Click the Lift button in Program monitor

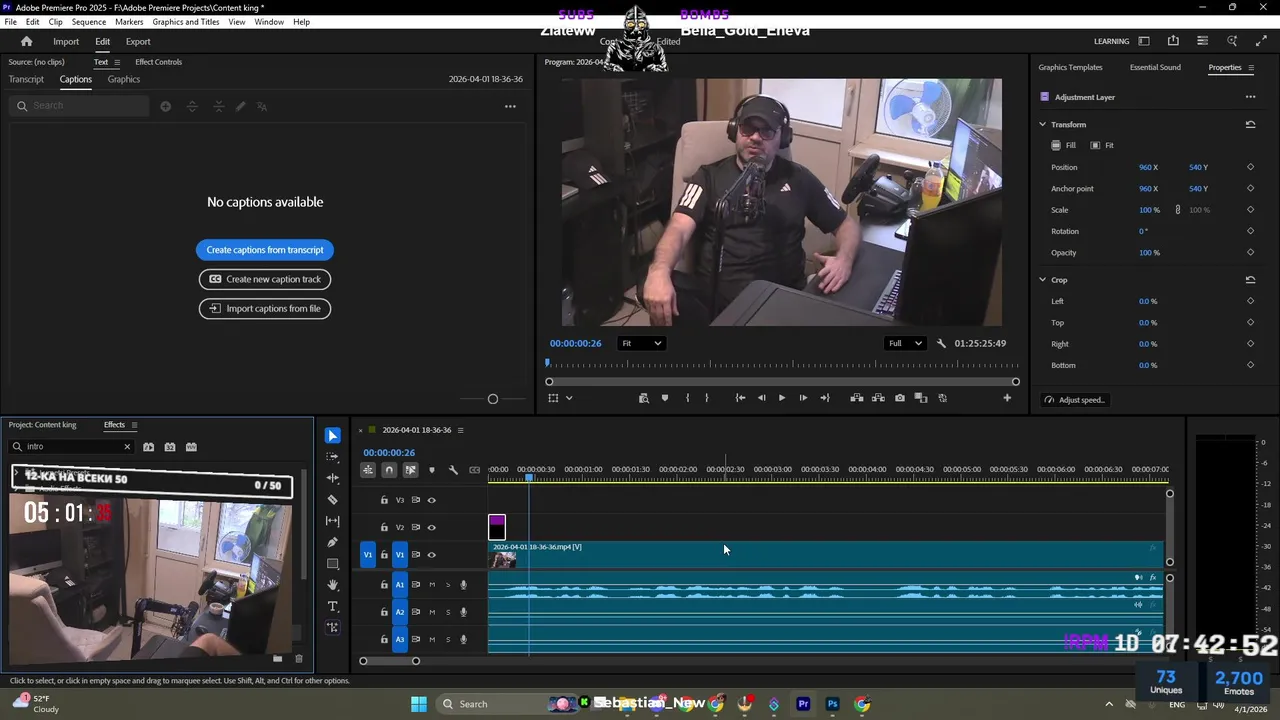click(857, 398)
